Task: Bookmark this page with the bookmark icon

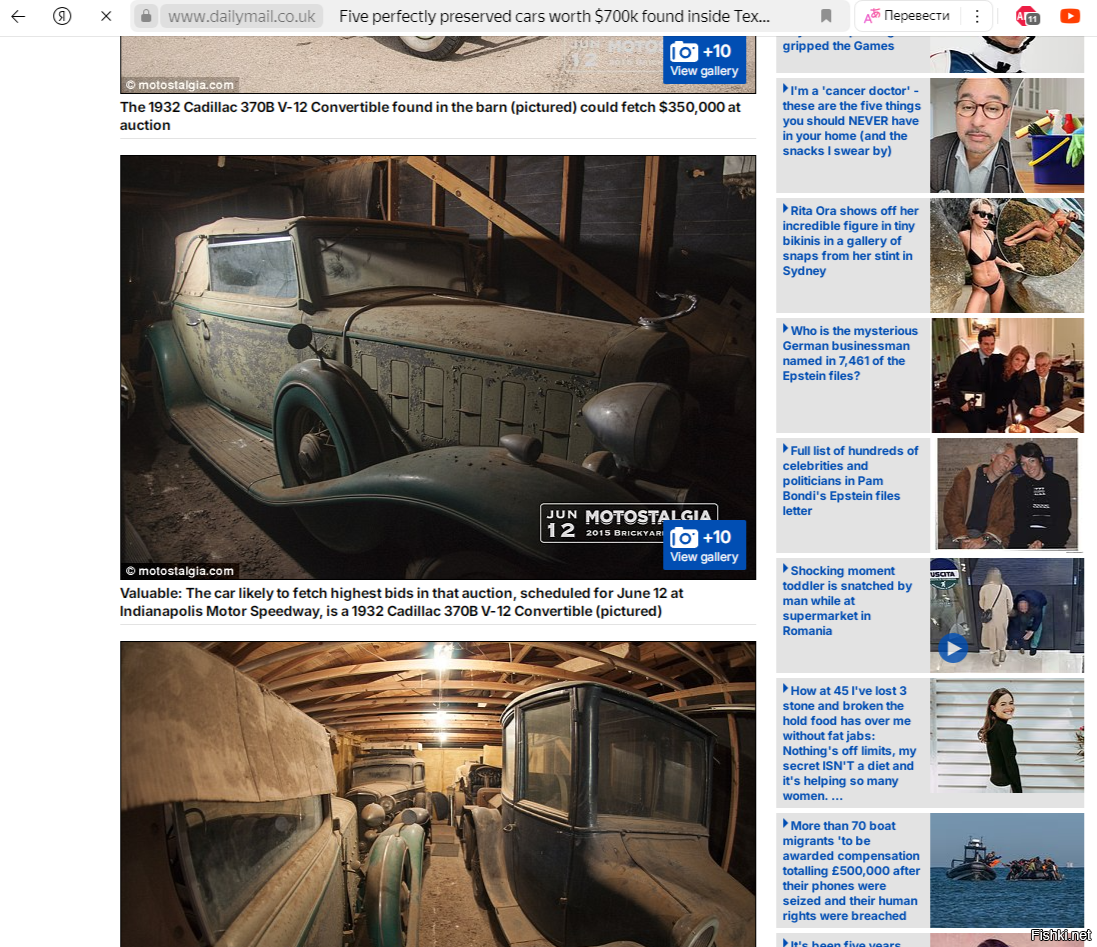Action: point(826,16)
